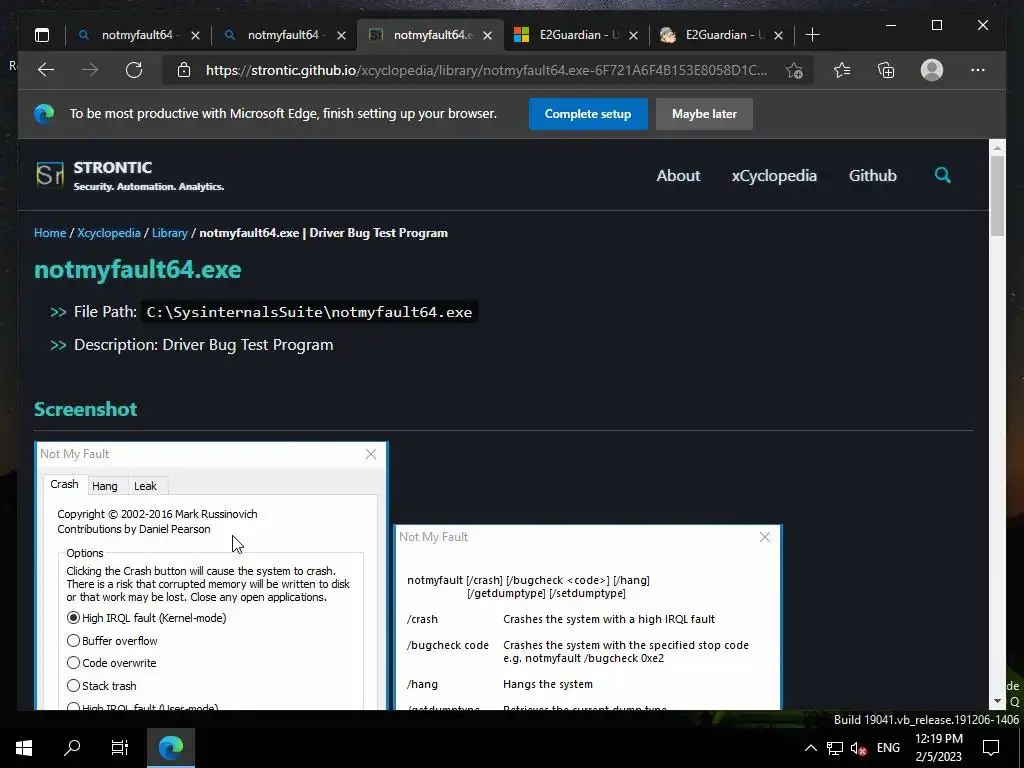Click the notmyfault64.exe page heading

tap(138, 270)
